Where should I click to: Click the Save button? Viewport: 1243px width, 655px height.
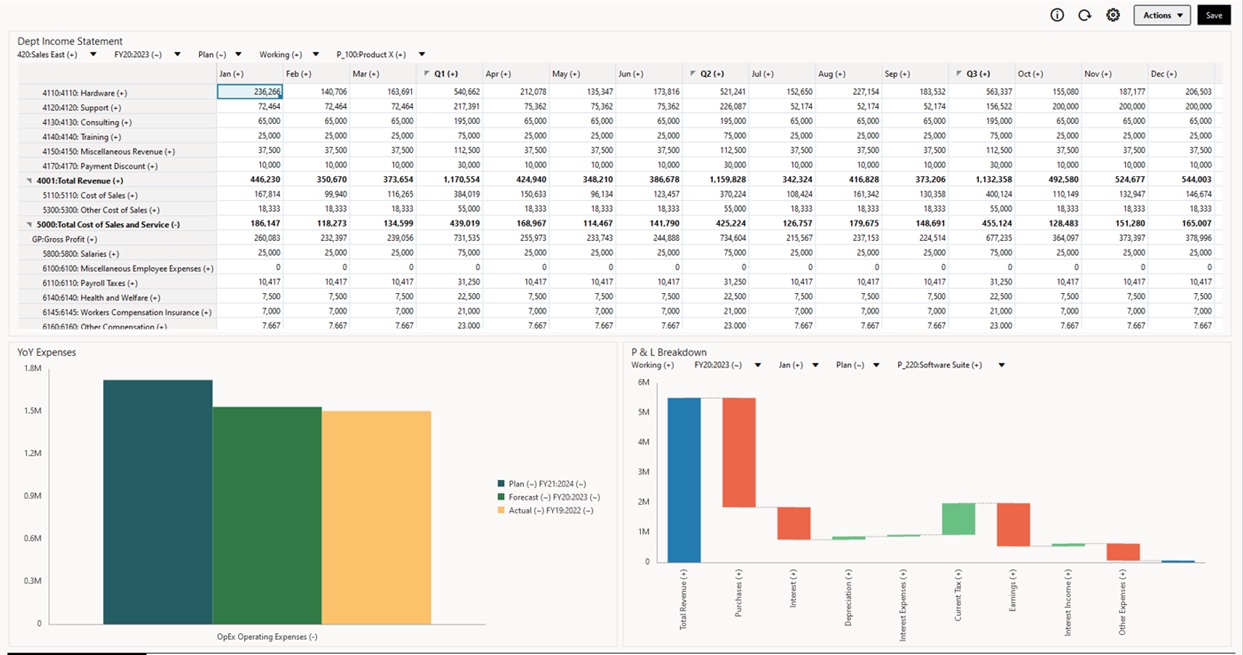click(x=1213, y=15)
